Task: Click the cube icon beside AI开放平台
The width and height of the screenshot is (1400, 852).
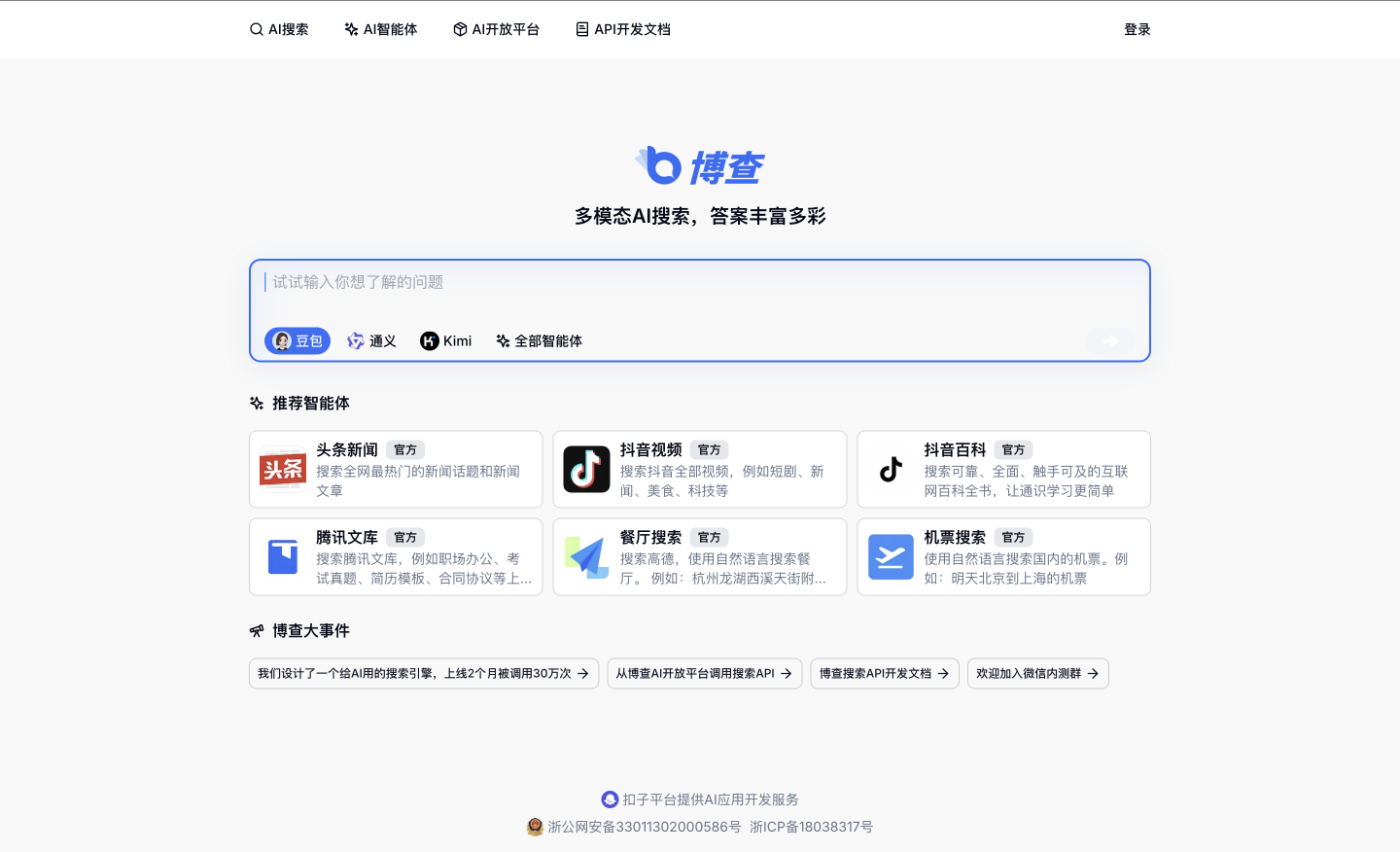Action: (461, 29)
